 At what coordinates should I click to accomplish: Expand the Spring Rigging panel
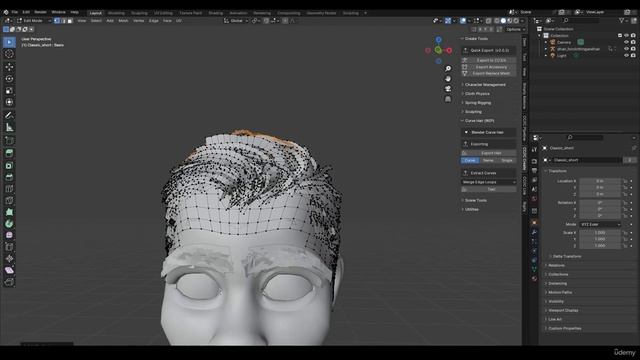click(478, 103)
